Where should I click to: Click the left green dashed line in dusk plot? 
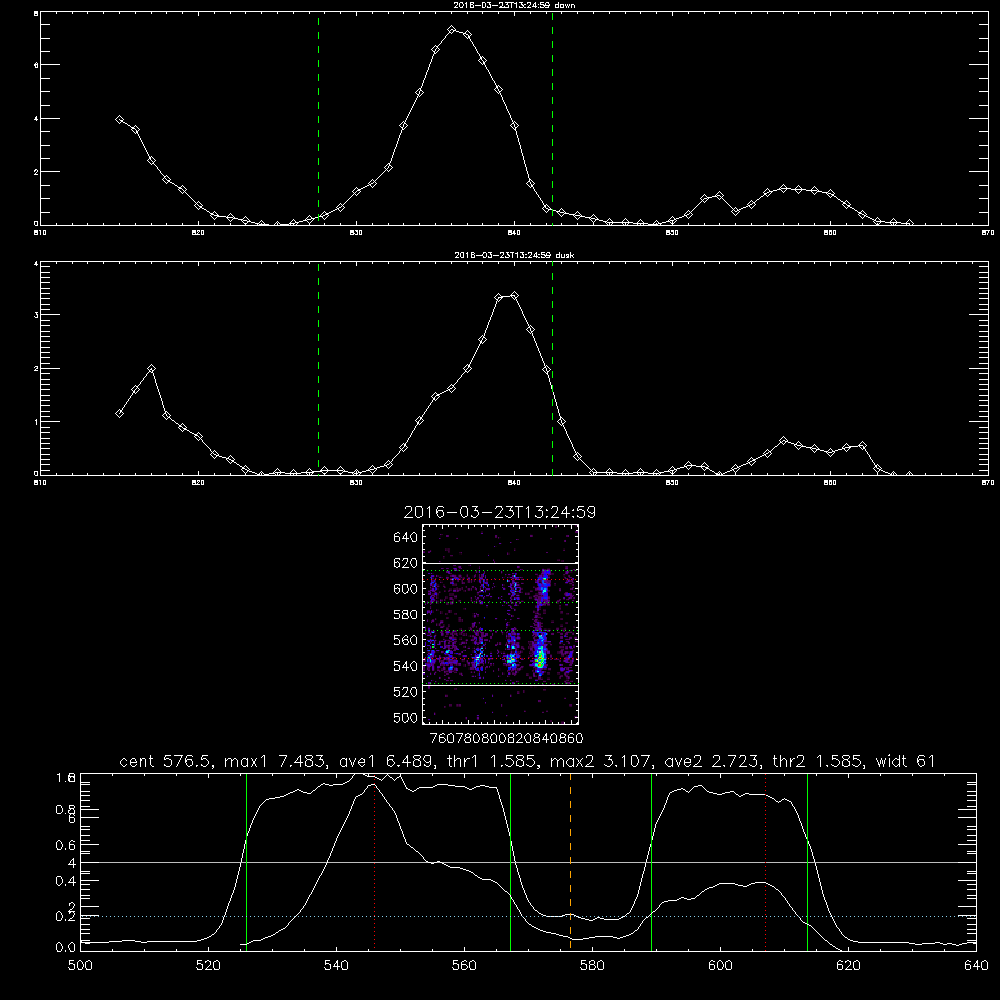click(318, 369)
